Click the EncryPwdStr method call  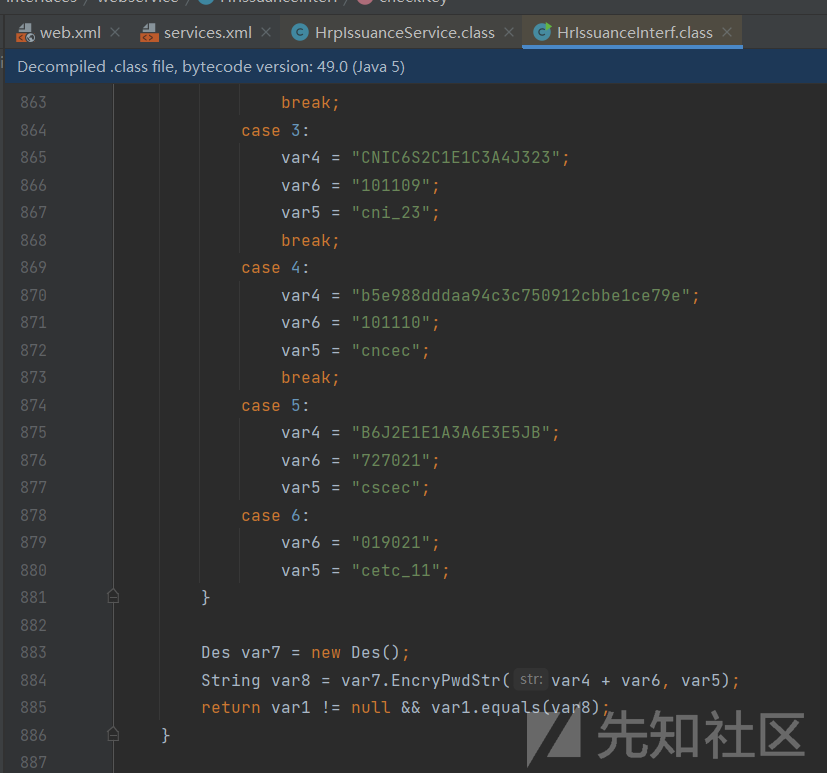tap(445, 680)
